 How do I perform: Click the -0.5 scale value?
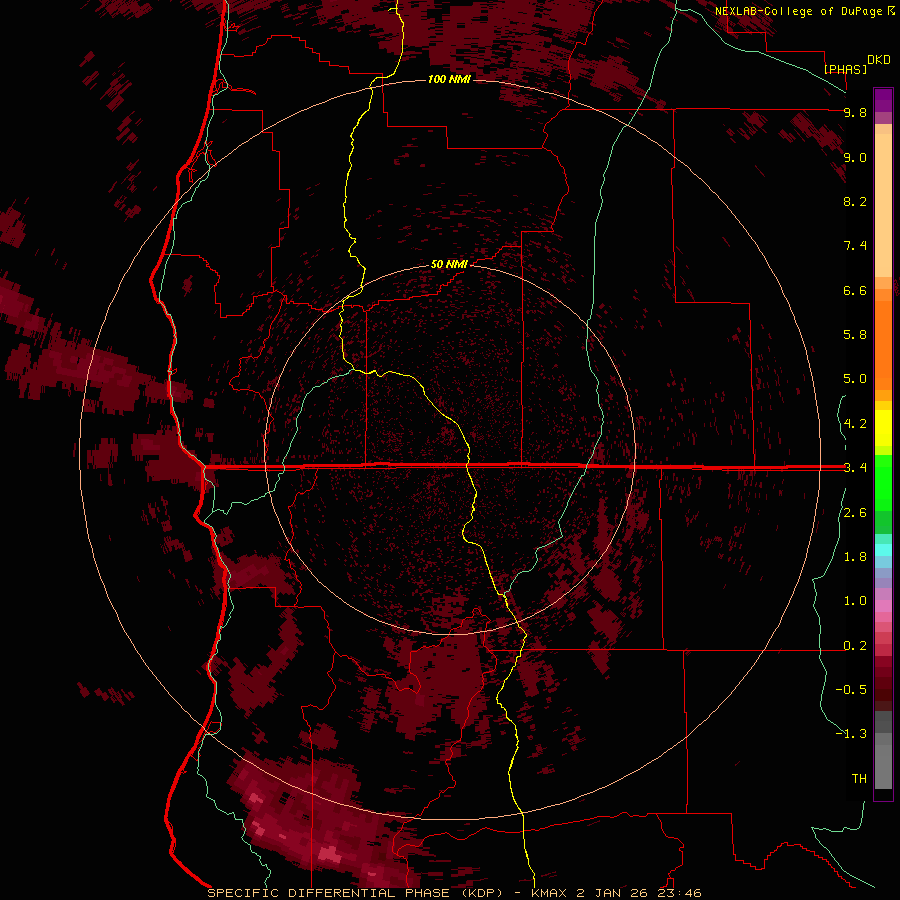point(851,689)
